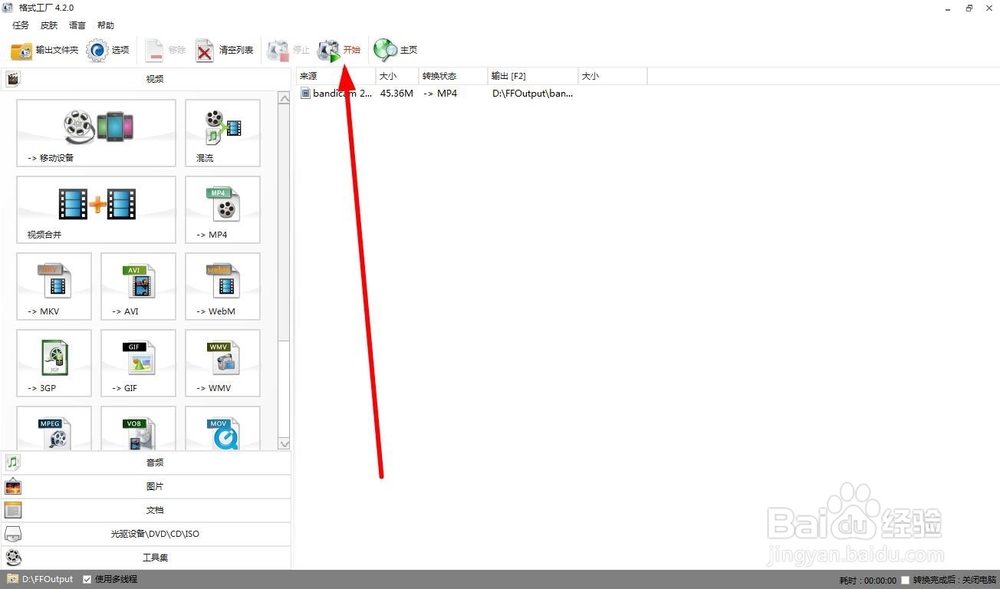Open the 语言 (Language) menu
Viewport: 1000px width, 589px height.
pyautogui.click(x=77, y=25)
